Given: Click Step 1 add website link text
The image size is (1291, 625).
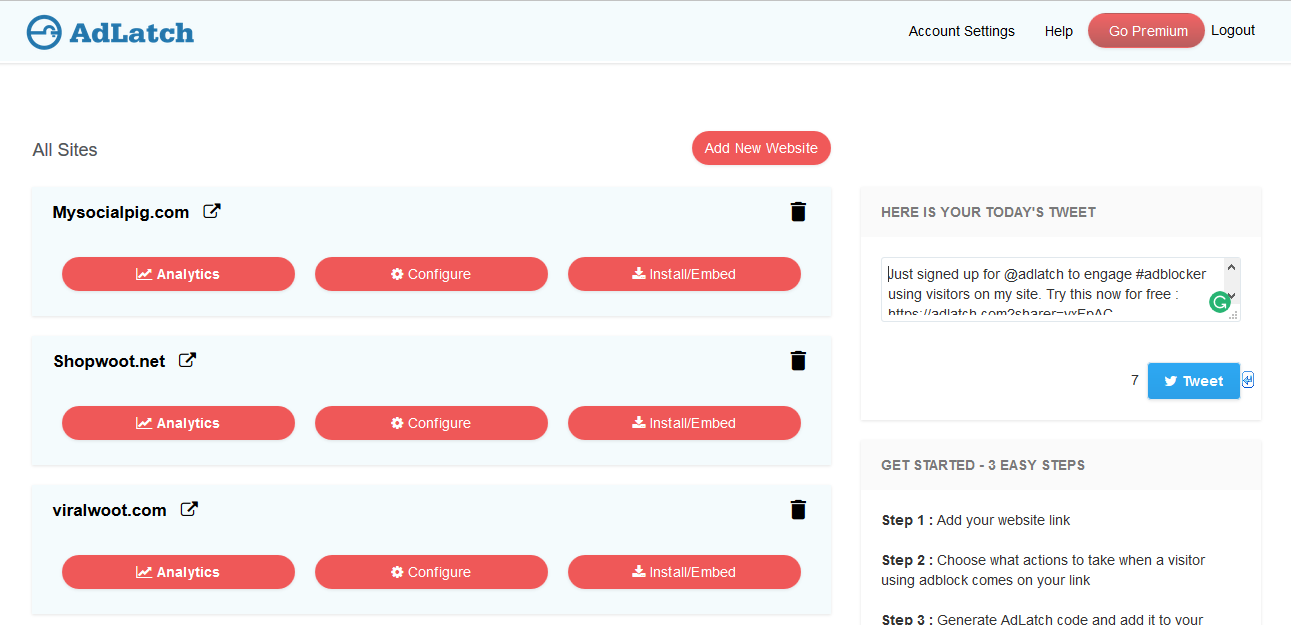Looking at the screenshot, I should click(976, 520).
